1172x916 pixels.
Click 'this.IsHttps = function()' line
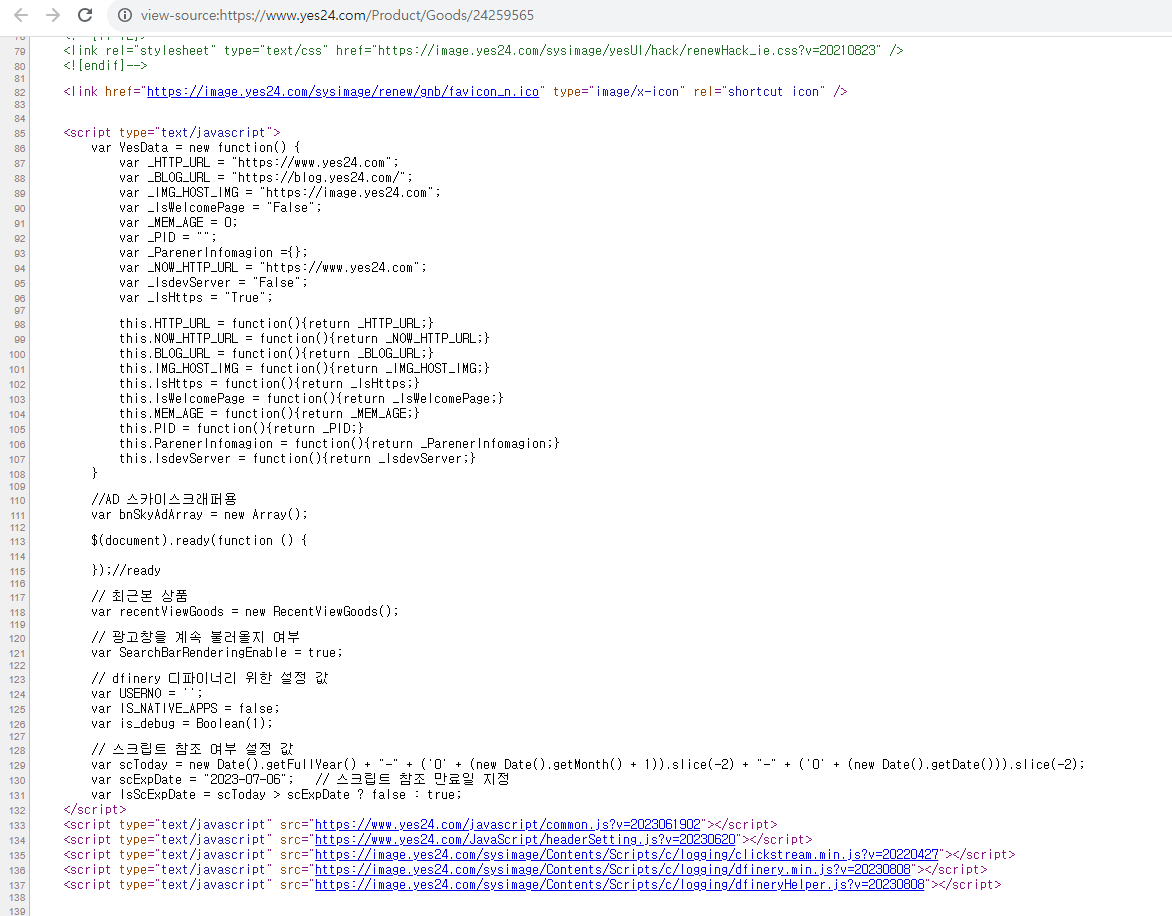269,383
